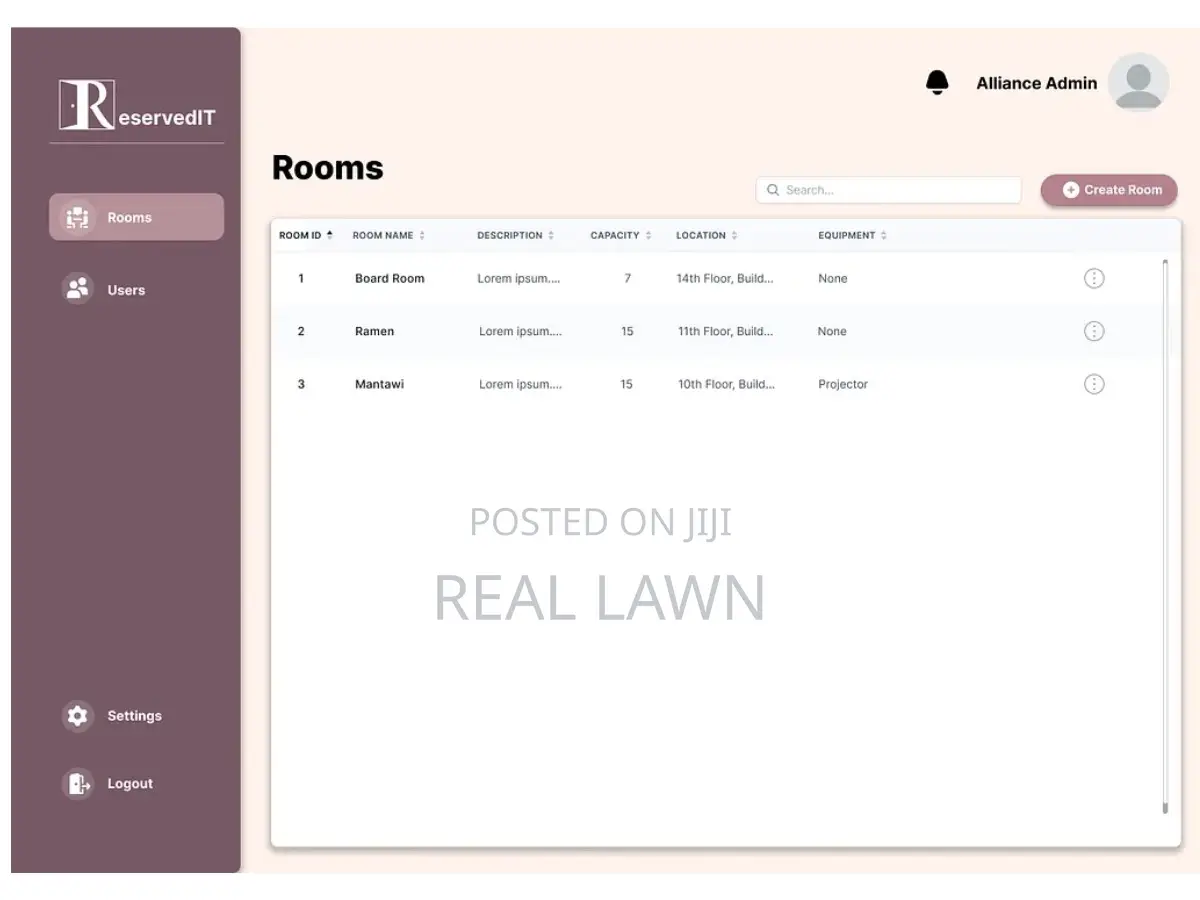The height and width of the screenshot is (900, 1200).
Task: Sort the table by Room ID arrow
Action: coord(330,235)
